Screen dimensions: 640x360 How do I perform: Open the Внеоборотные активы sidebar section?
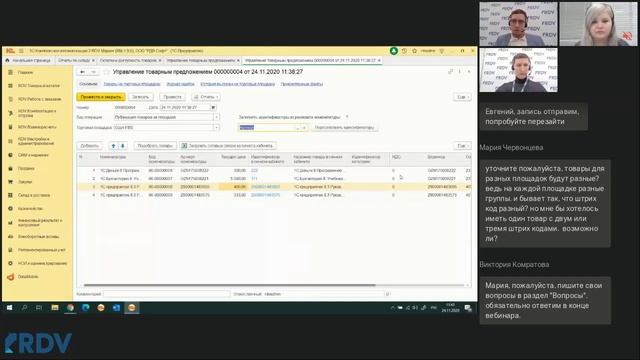[38, 237]
